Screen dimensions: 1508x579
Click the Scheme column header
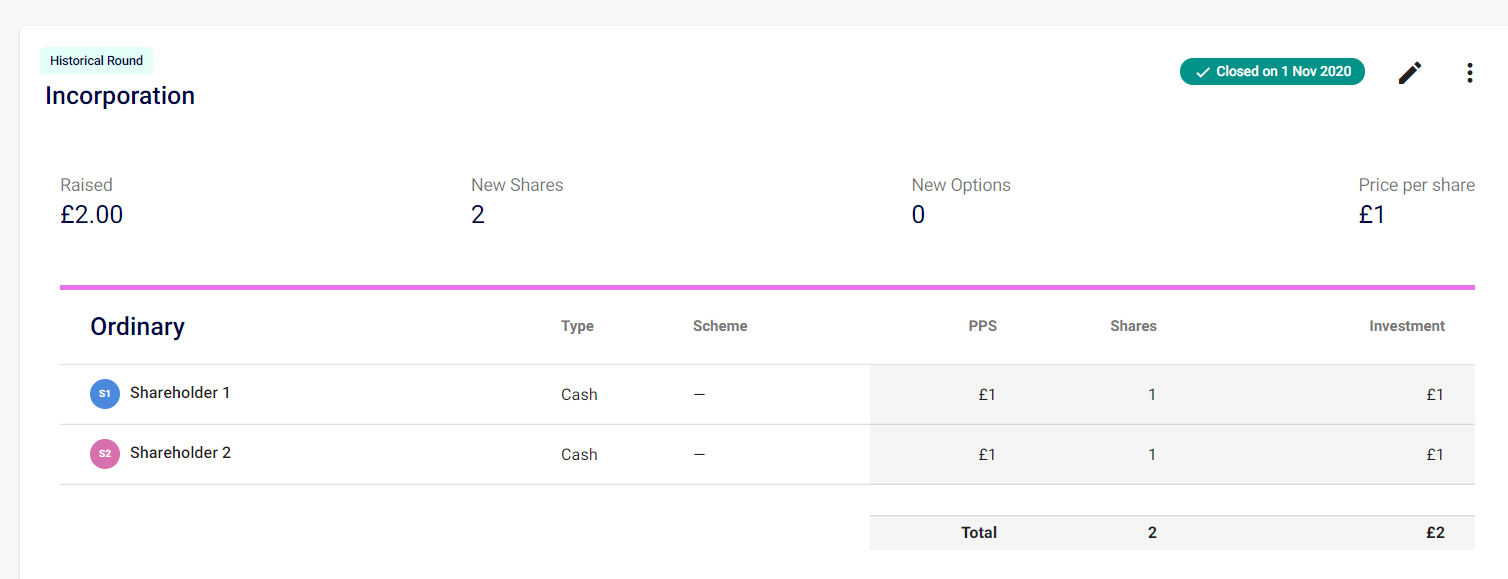point(719,326)
